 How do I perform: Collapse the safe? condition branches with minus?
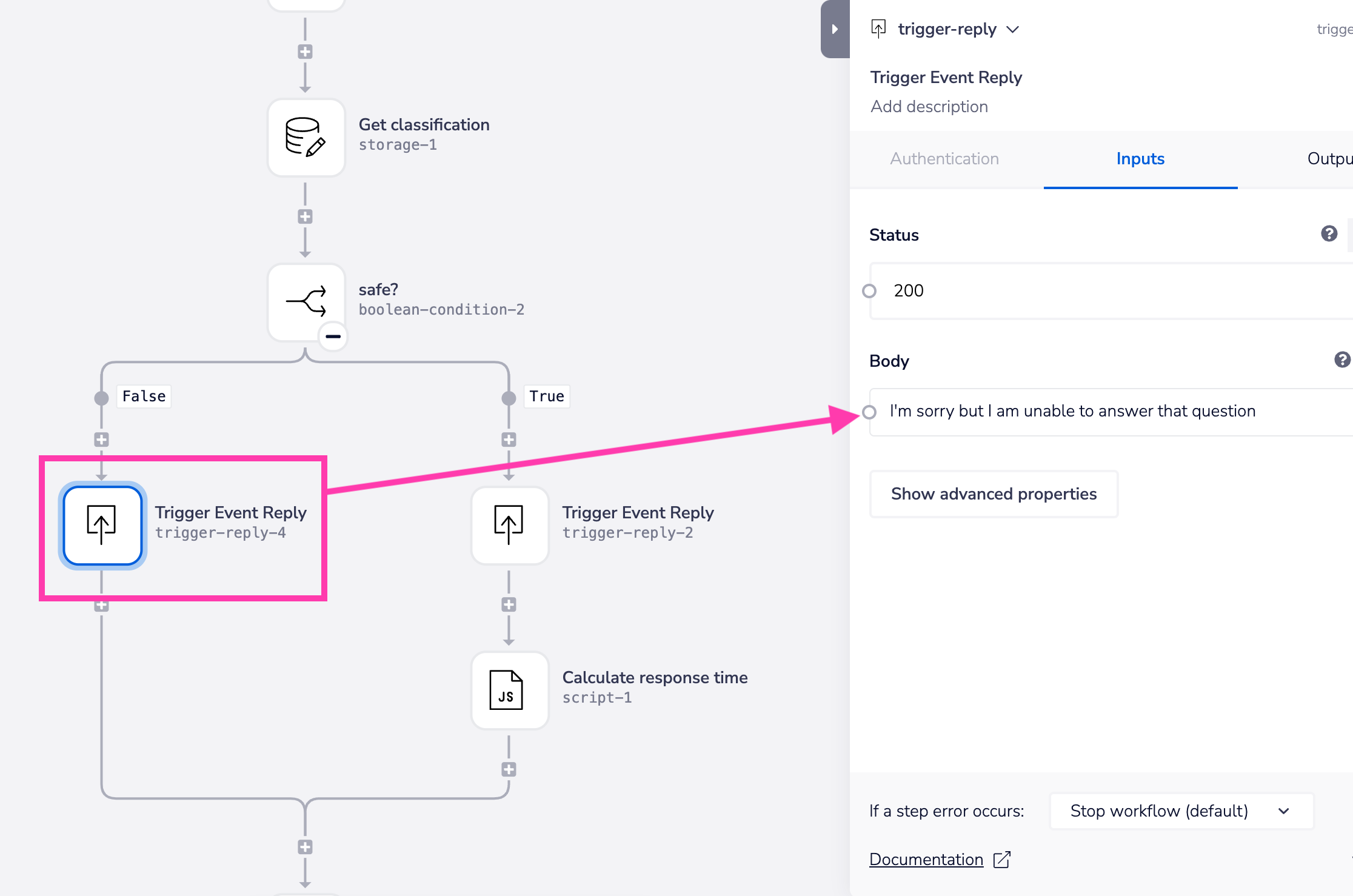tap(333, 336)
